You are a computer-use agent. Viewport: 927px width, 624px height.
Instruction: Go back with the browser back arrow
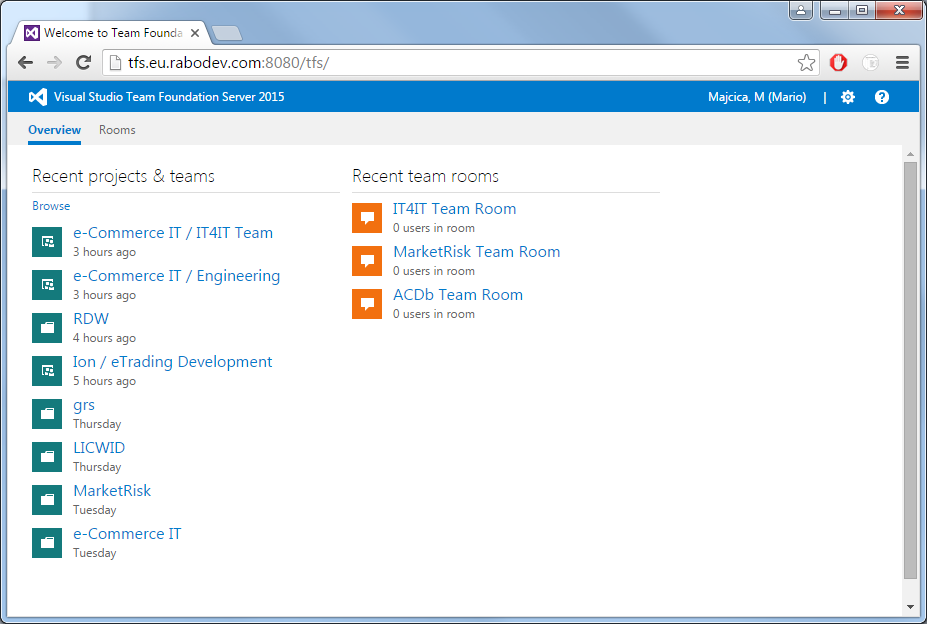(x=25, y=63)
